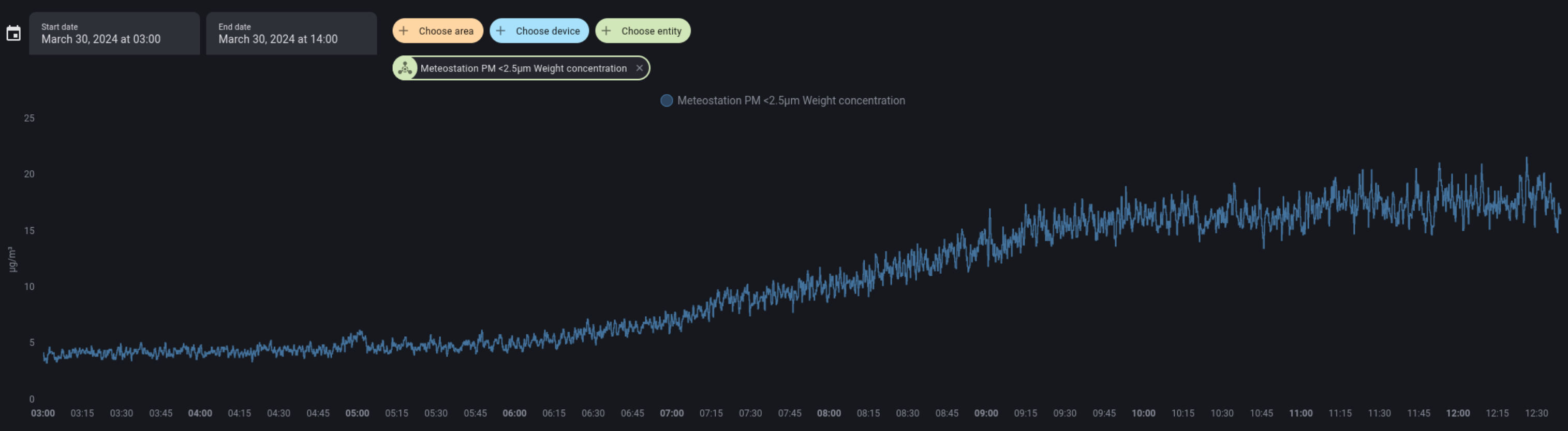1568x431 pixels.
Task: Click the 12:00 x-axis time label
Action: 1457,413
